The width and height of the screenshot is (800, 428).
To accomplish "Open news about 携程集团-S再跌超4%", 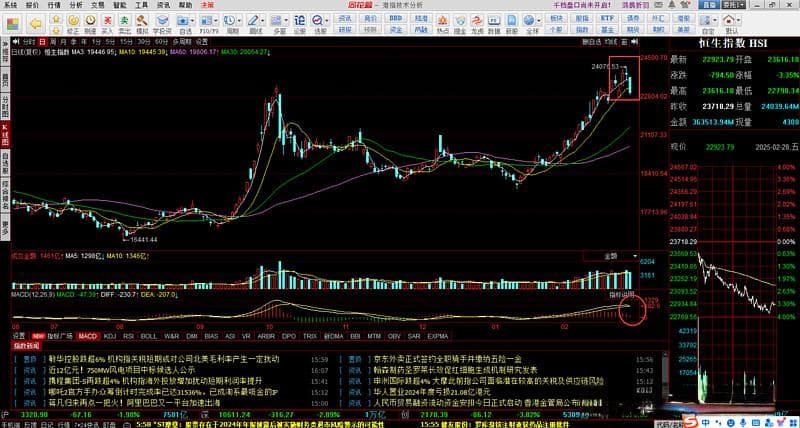I will coord(156,381).
